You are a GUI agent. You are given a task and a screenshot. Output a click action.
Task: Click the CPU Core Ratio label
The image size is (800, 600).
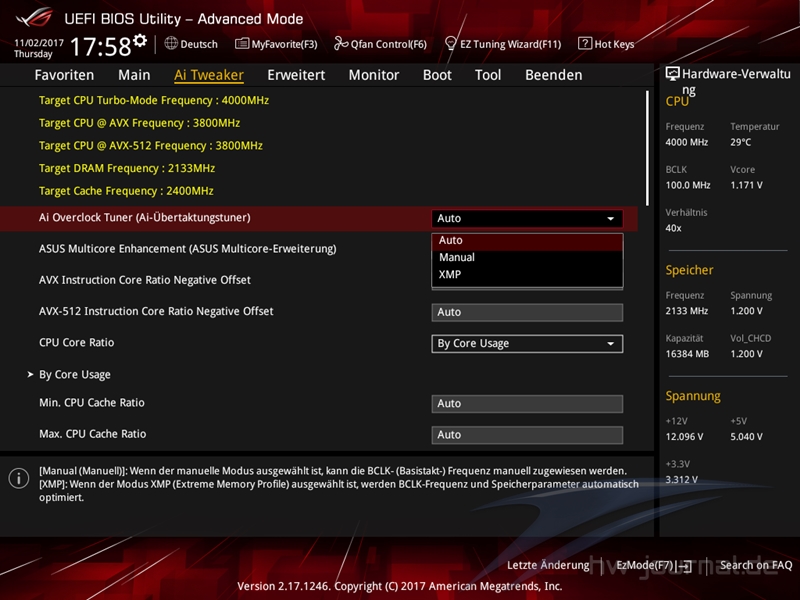77,342
